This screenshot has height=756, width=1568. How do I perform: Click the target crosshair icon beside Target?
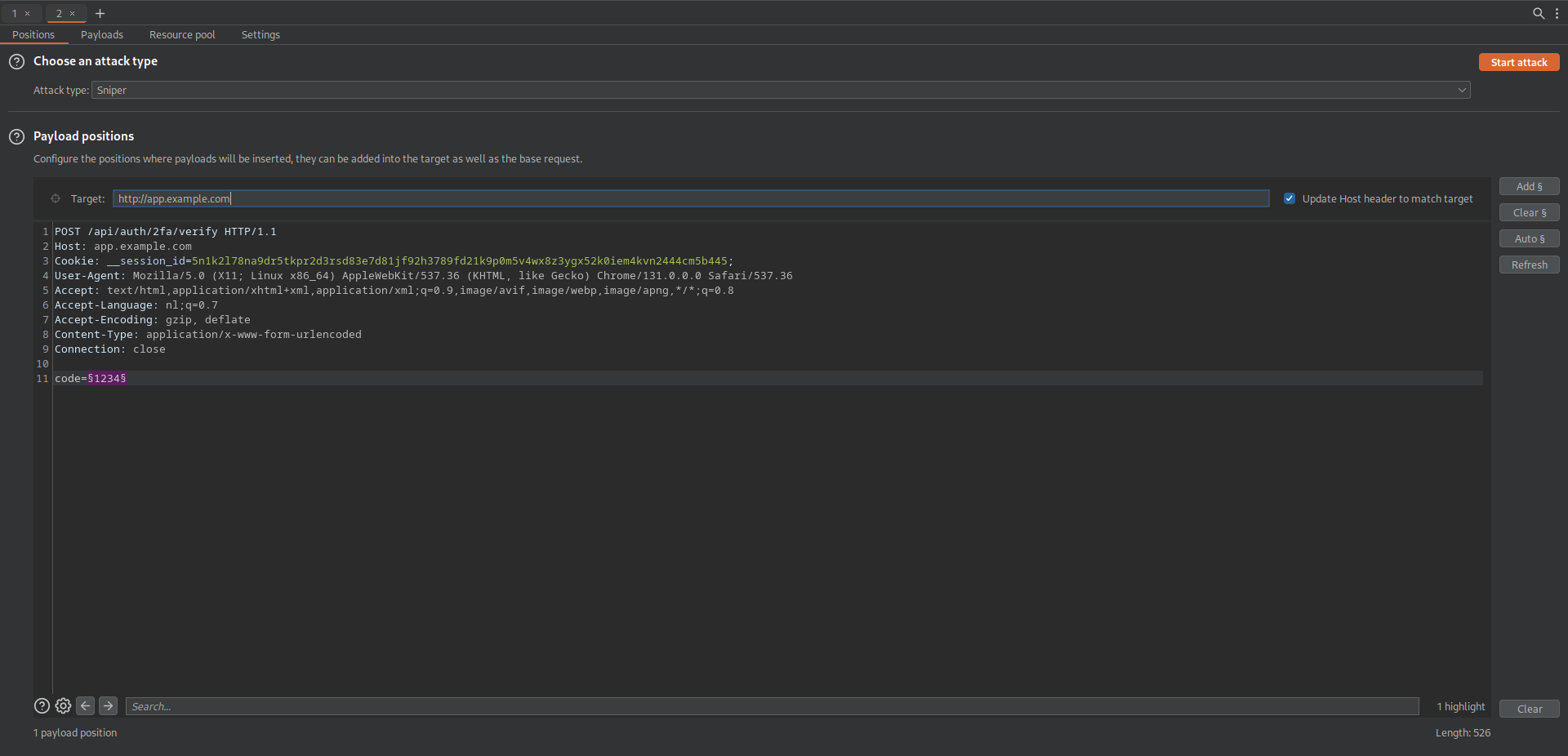(x=56, y=198)
